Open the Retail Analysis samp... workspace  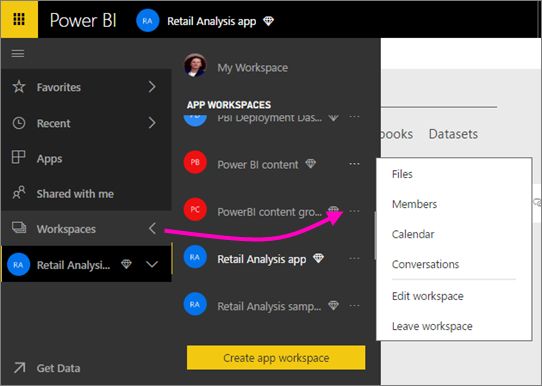click(269, 307)
